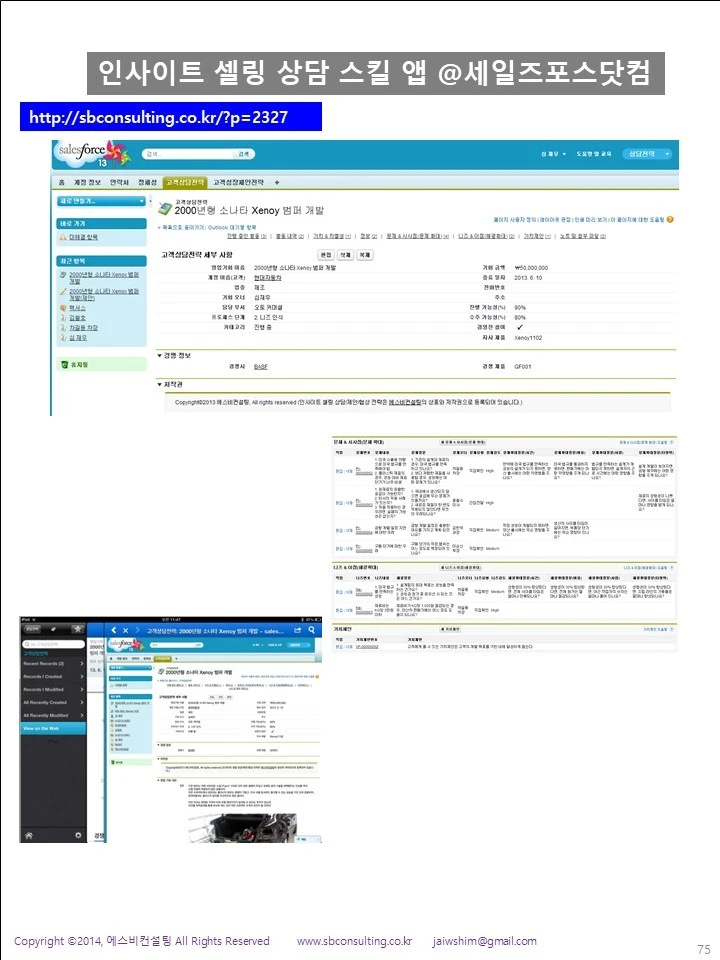Click the record icon beside the 2000년형 소나타 title

point(165,209)
